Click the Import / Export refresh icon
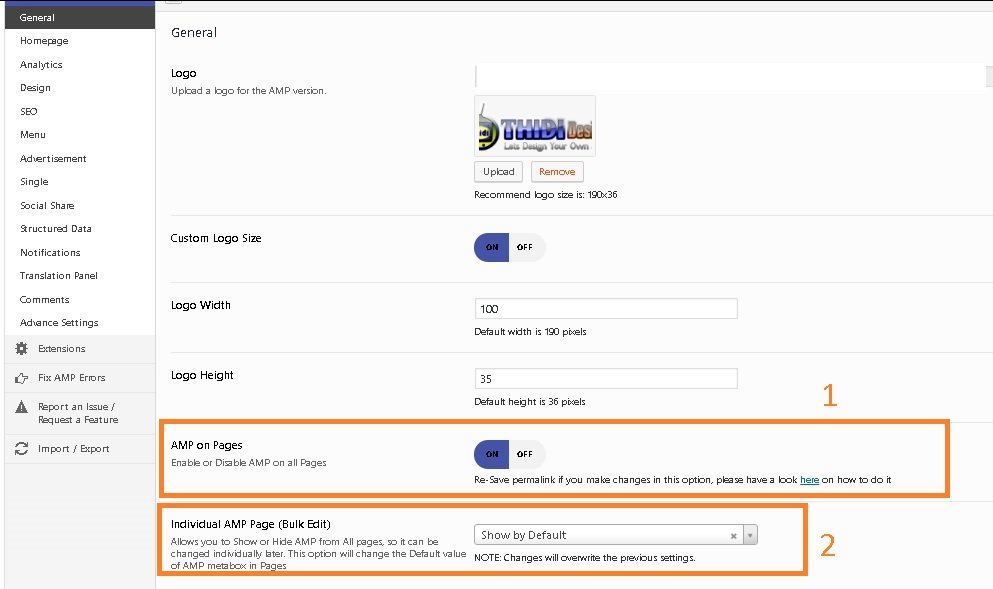The width and height of the screenshot is (993, 589). click(x=21, y=449)
